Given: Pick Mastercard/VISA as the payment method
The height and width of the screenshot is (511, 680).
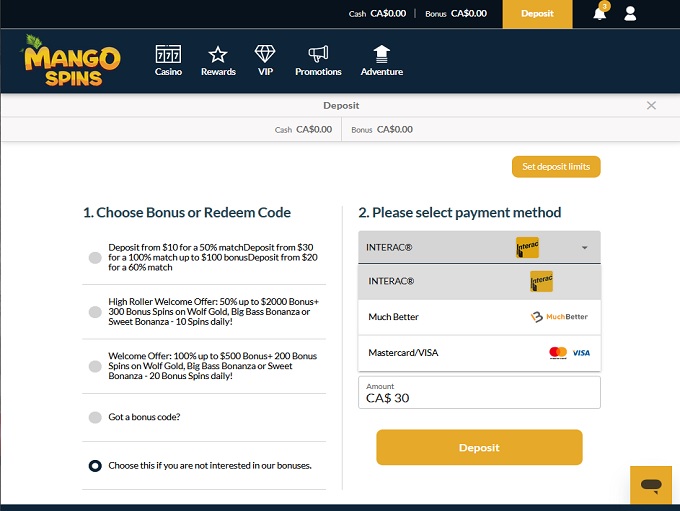Looking at the screenshot, I should click(x=479, y=353).
